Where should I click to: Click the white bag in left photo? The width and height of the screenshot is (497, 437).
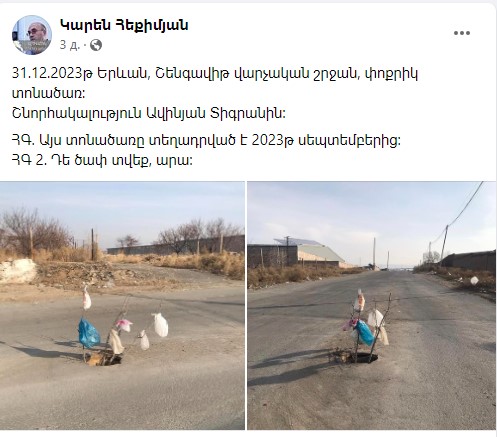point(160,325)
